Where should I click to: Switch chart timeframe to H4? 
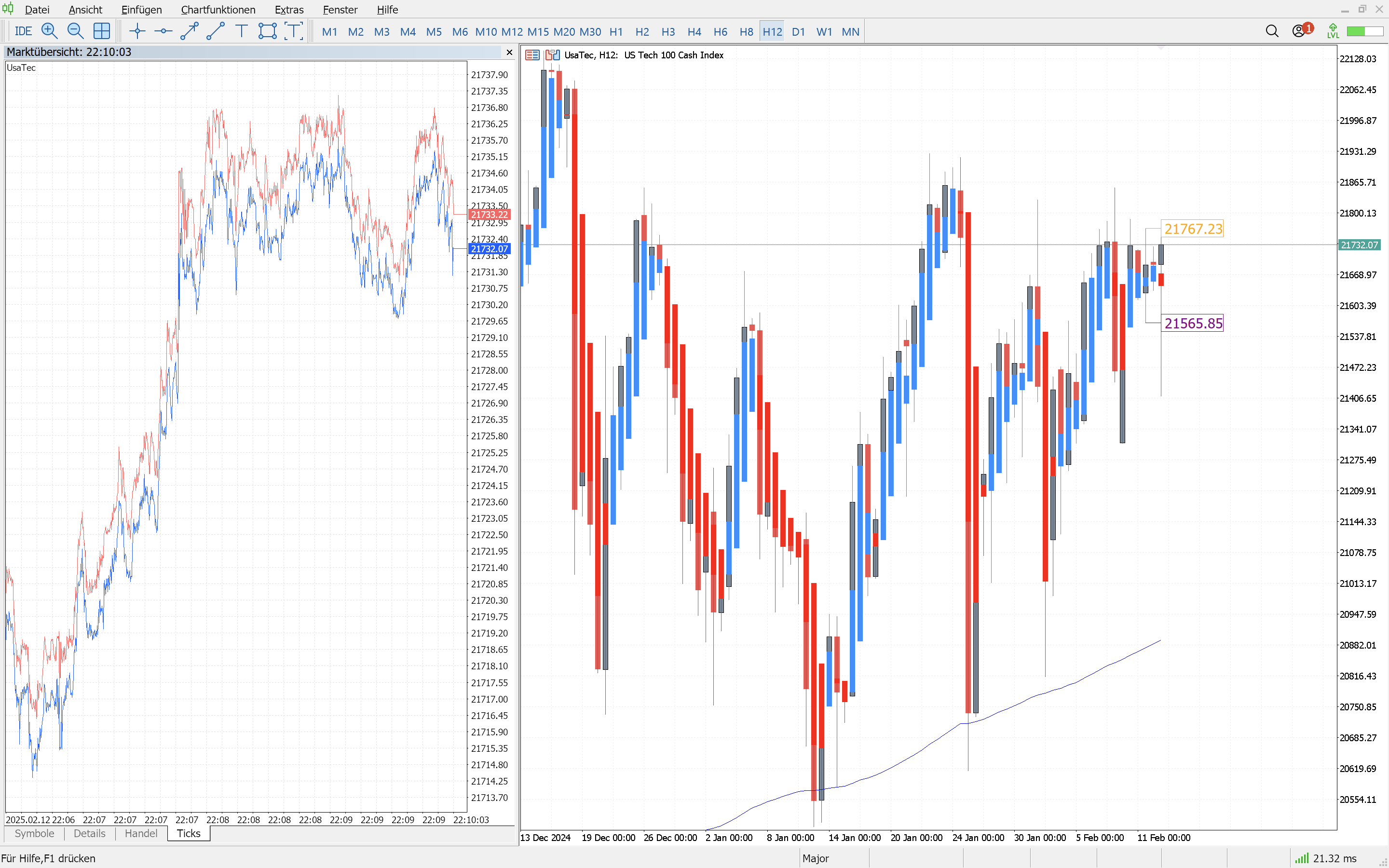click(x=694, y=31)
